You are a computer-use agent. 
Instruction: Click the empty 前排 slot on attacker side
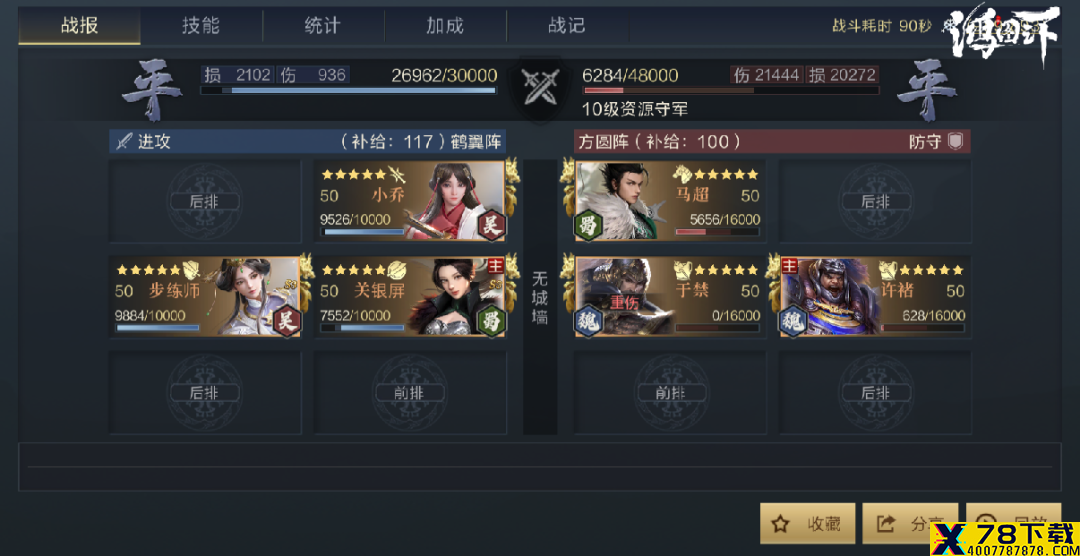[x=411, y=393]
